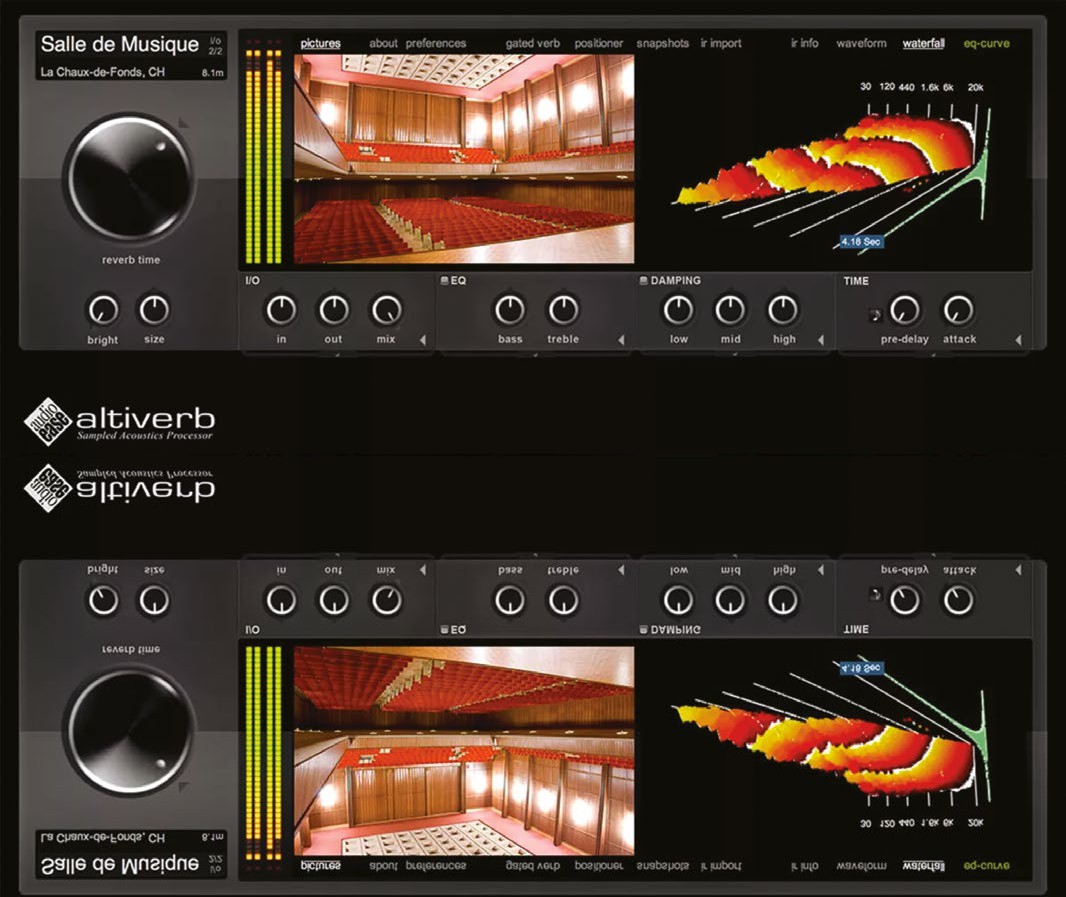Toggle the EQ section on/off in the upright panel
Viewport: 1066px width, 897px height.
445,280
